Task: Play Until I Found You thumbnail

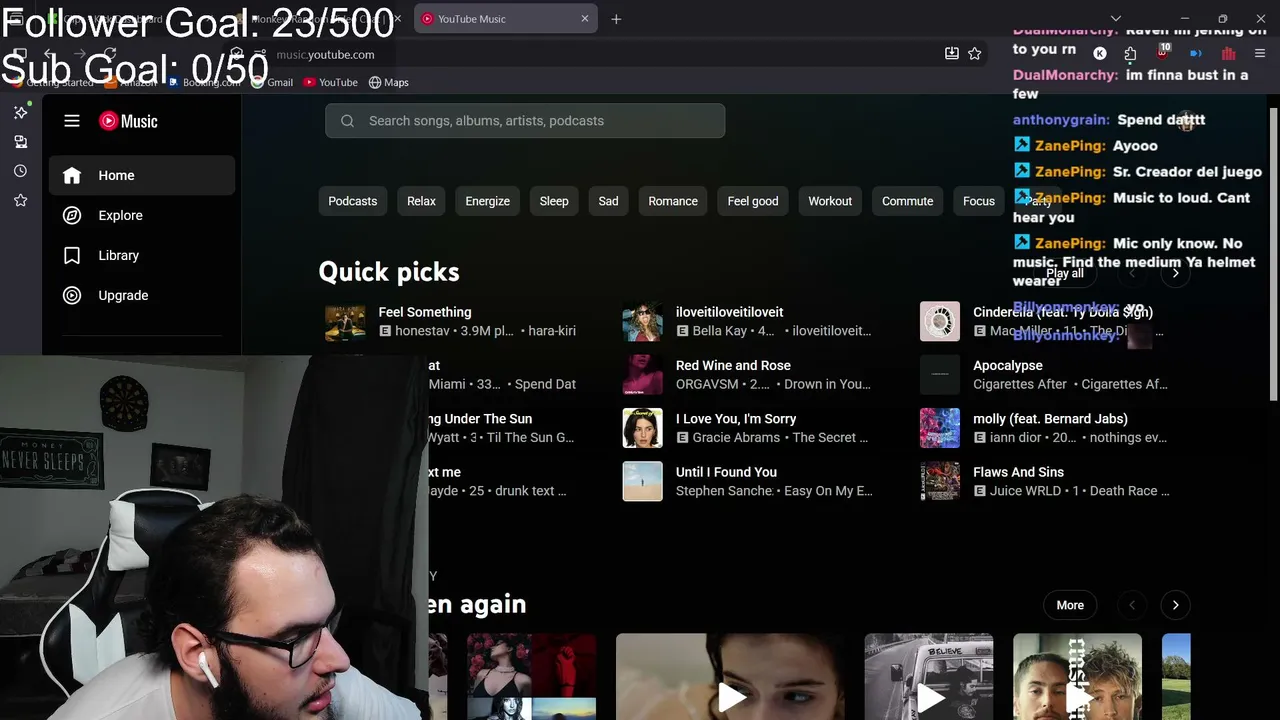Action: pos(642,482)
